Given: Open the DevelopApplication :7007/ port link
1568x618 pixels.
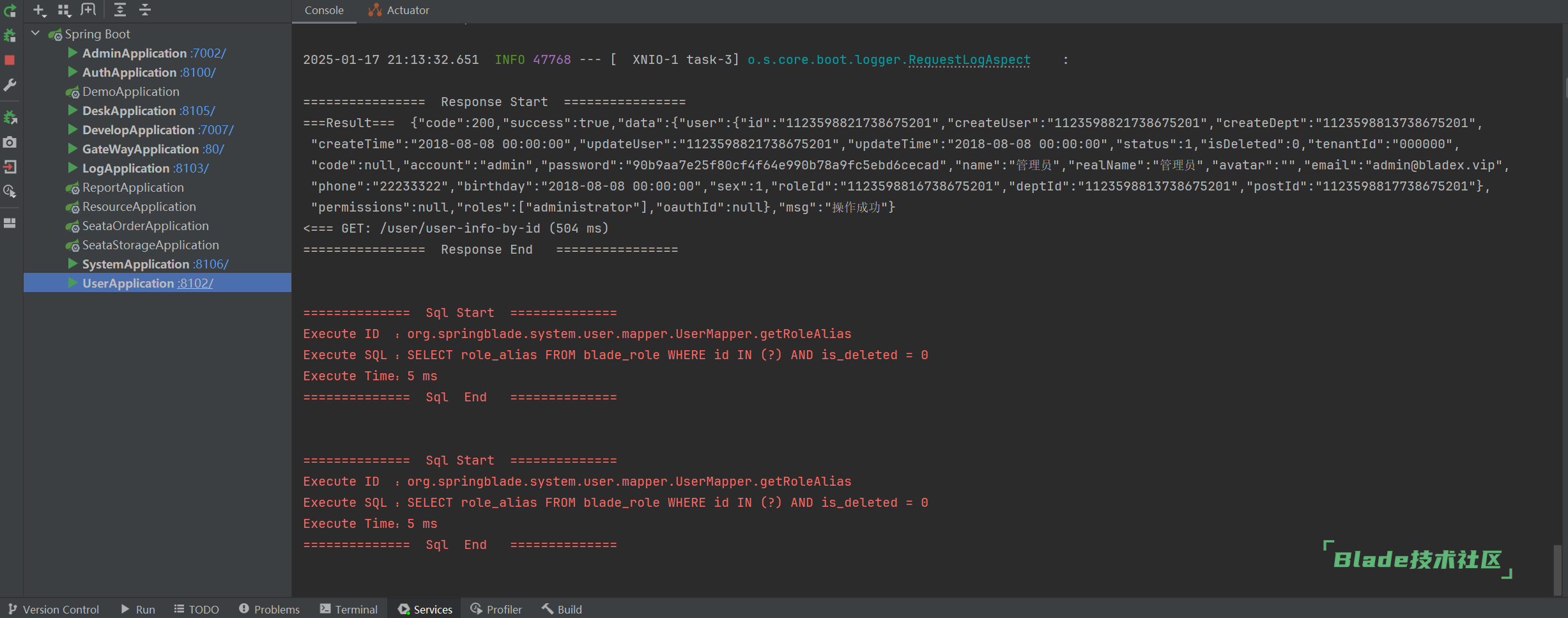Looking at the screenshot, I should (x=216, y=130).
